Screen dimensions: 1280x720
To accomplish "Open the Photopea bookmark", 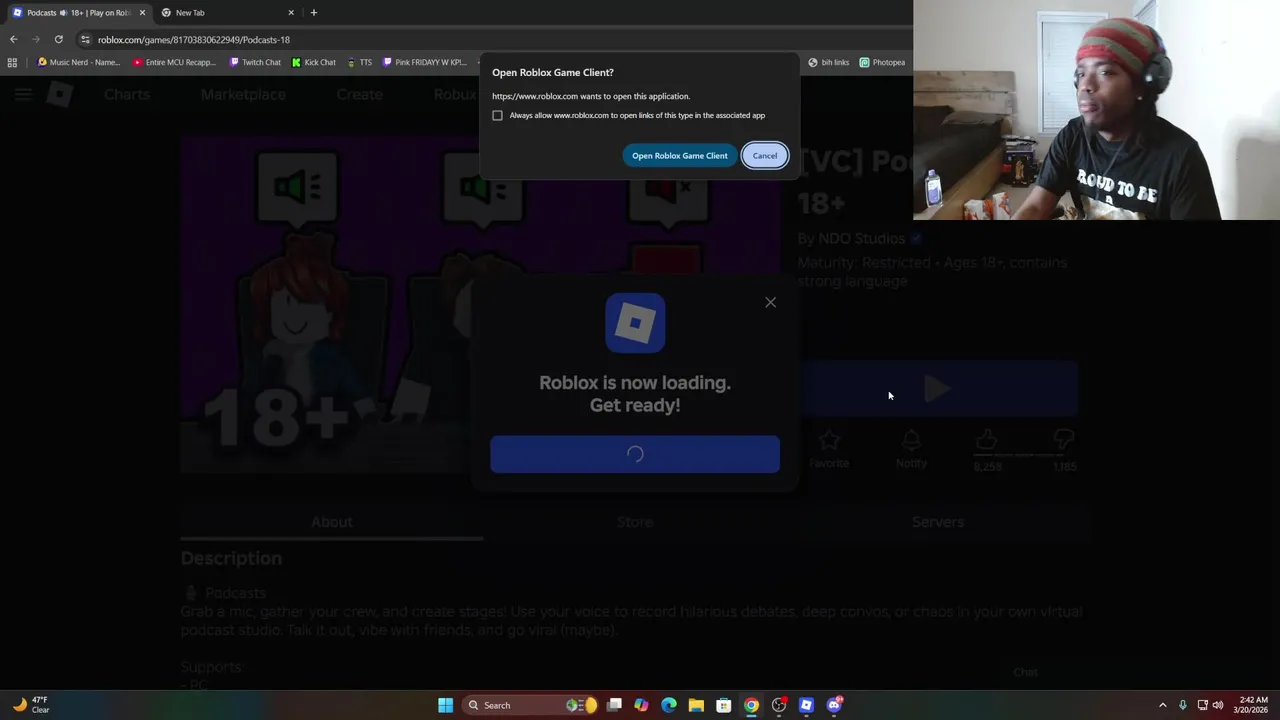I will pos(883,62).
